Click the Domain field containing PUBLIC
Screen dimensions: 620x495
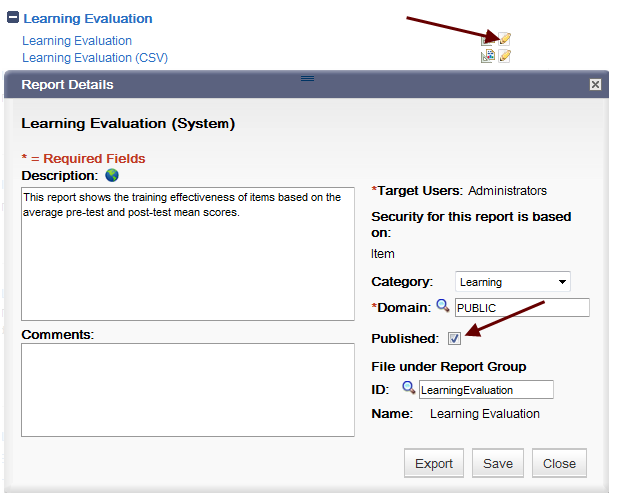tap(522, 308)
